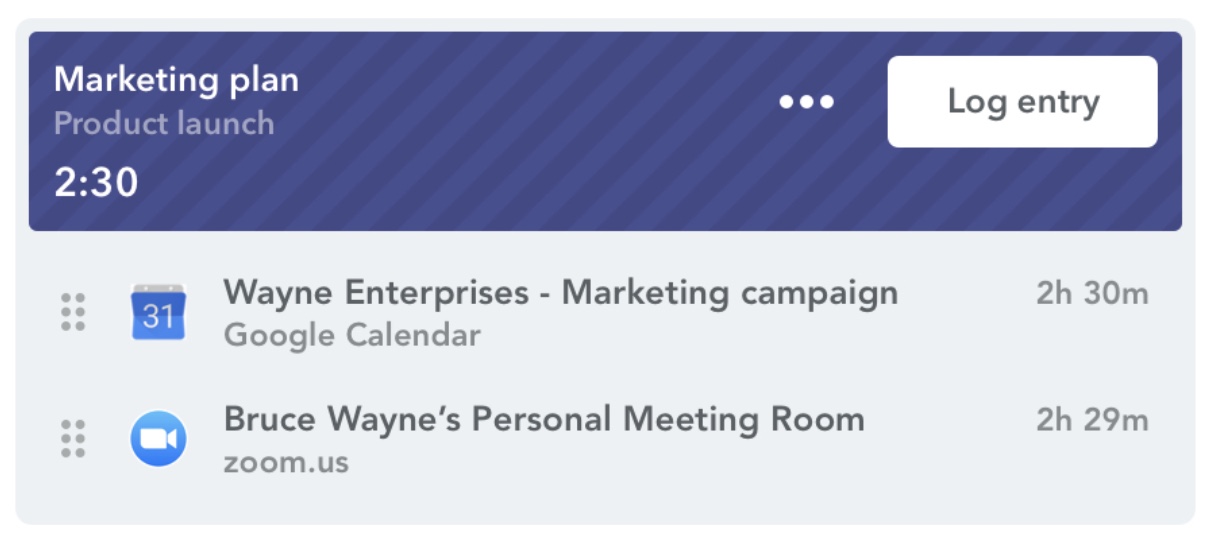The width and height of the screenshot is (1212, 544).
Task: Open the three-dot more options menu
Action: pos(807,102)
